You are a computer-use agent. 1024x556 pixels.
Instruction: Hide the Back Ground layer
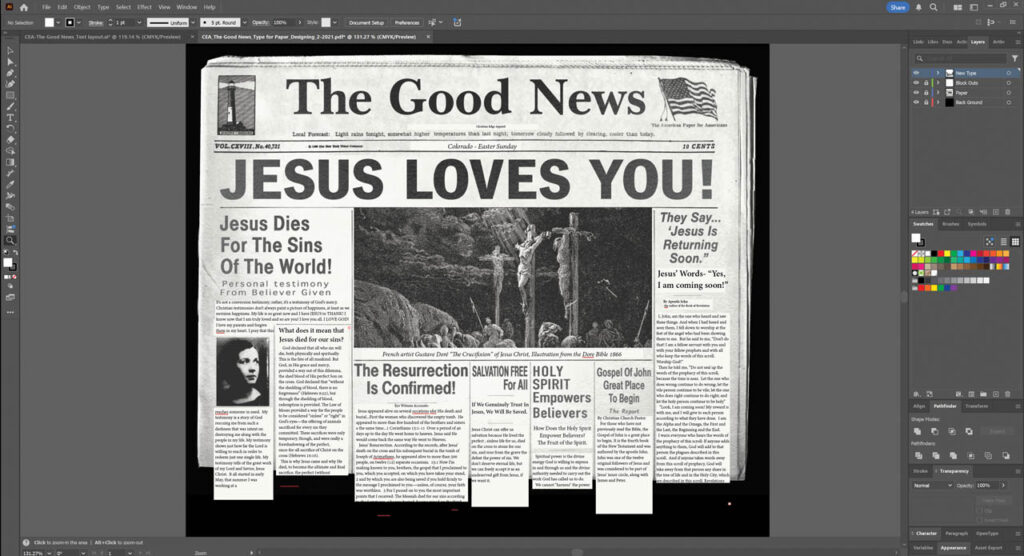[x=916, y=103]
